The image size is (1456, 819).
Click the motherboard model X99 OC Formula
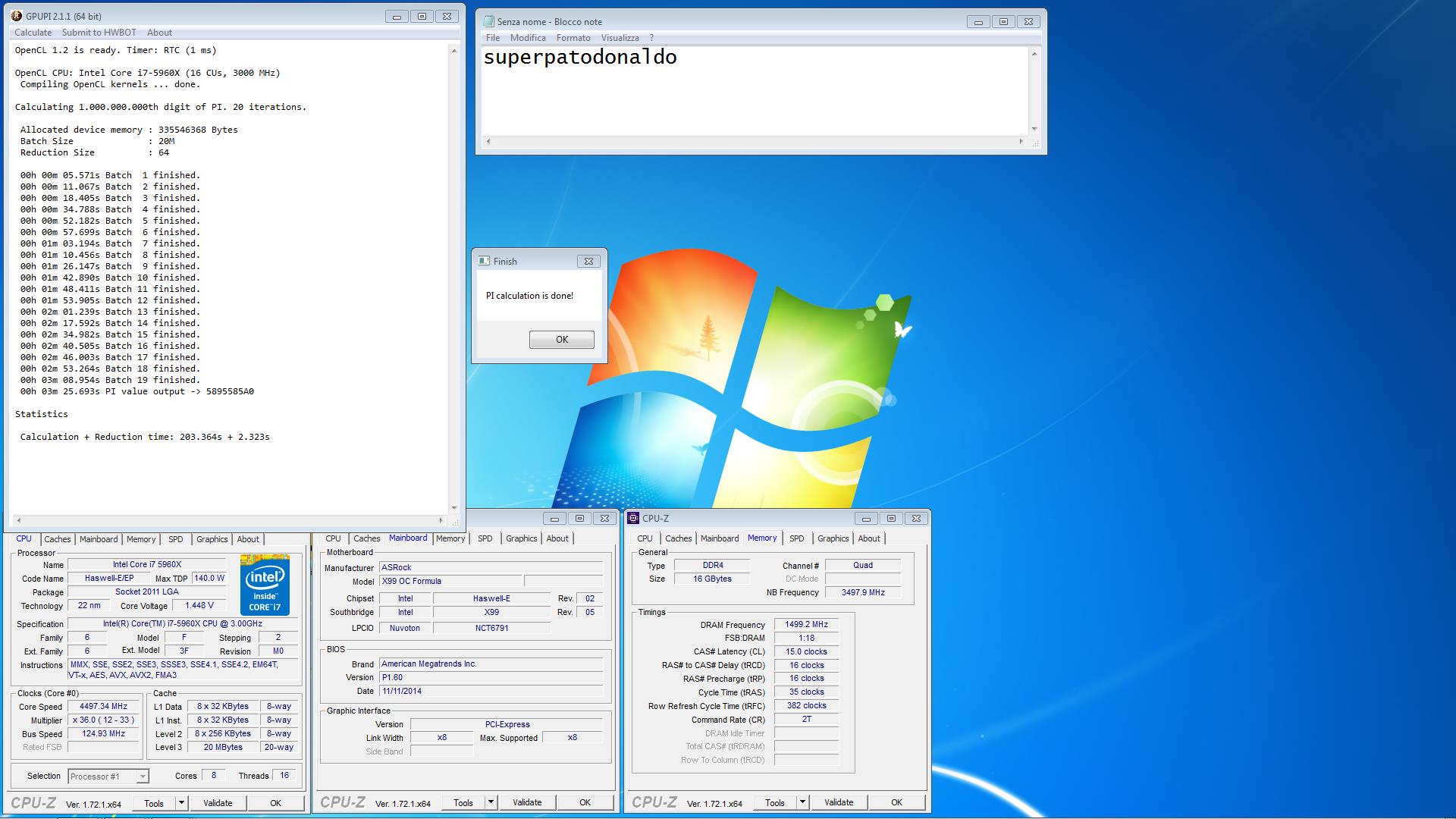coord(450,581)
